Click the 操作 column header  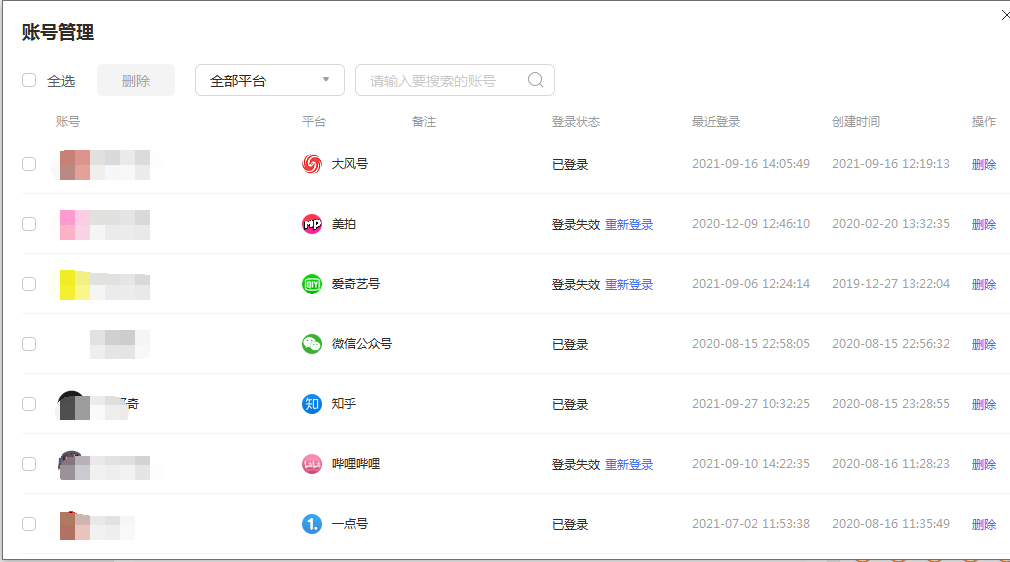984,121
